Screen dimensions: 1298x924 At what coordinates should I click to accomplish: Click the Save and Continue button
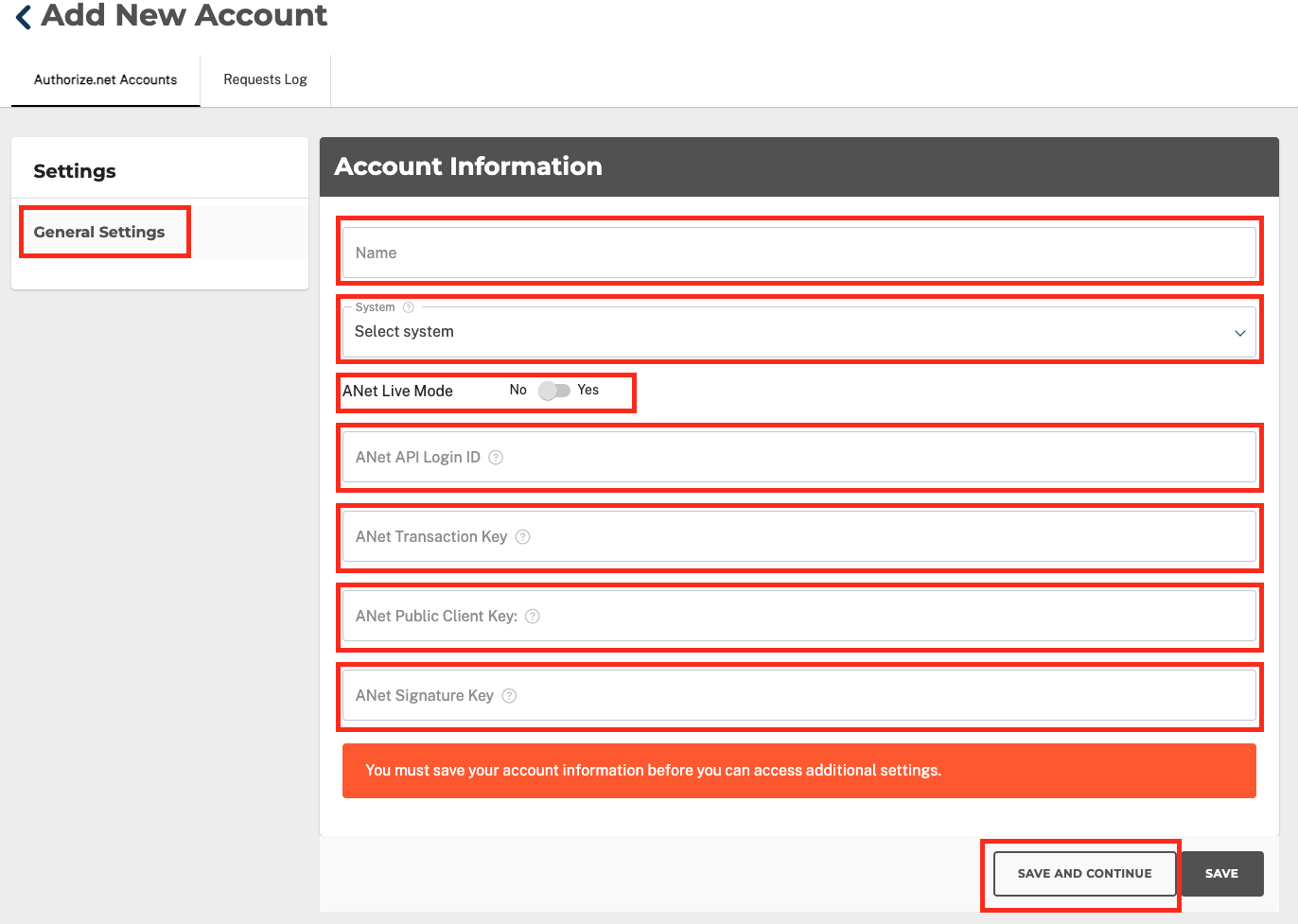1084,874
